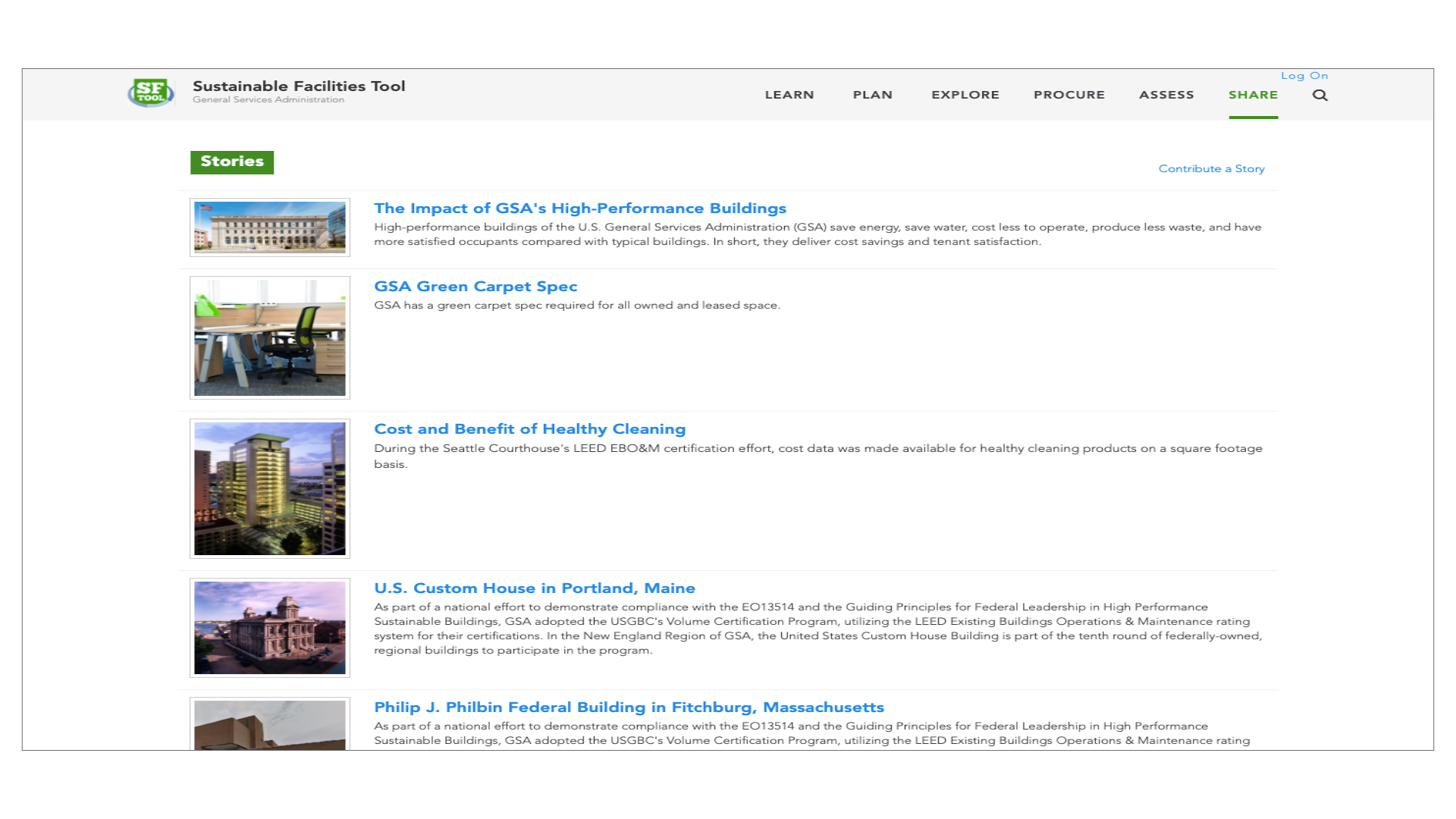Open the GSA Green Carpet Spec story
The height and width of the screenshot is (819, 1456).
[475, 286]
